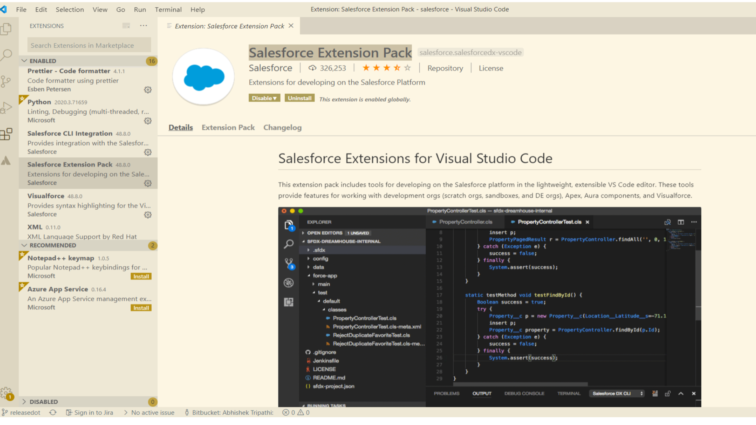The image size is (756, 425).
Task: Click the Salesforce Extension Pack page title
Action: point(330,53)
